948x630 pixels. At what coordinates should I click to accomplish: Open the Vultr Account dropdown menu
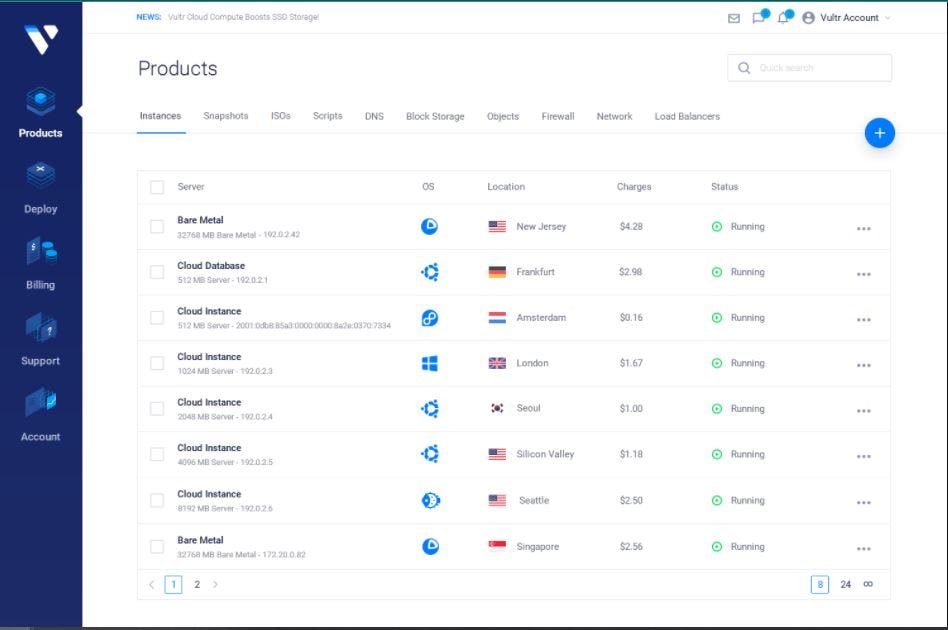point(845,17)
